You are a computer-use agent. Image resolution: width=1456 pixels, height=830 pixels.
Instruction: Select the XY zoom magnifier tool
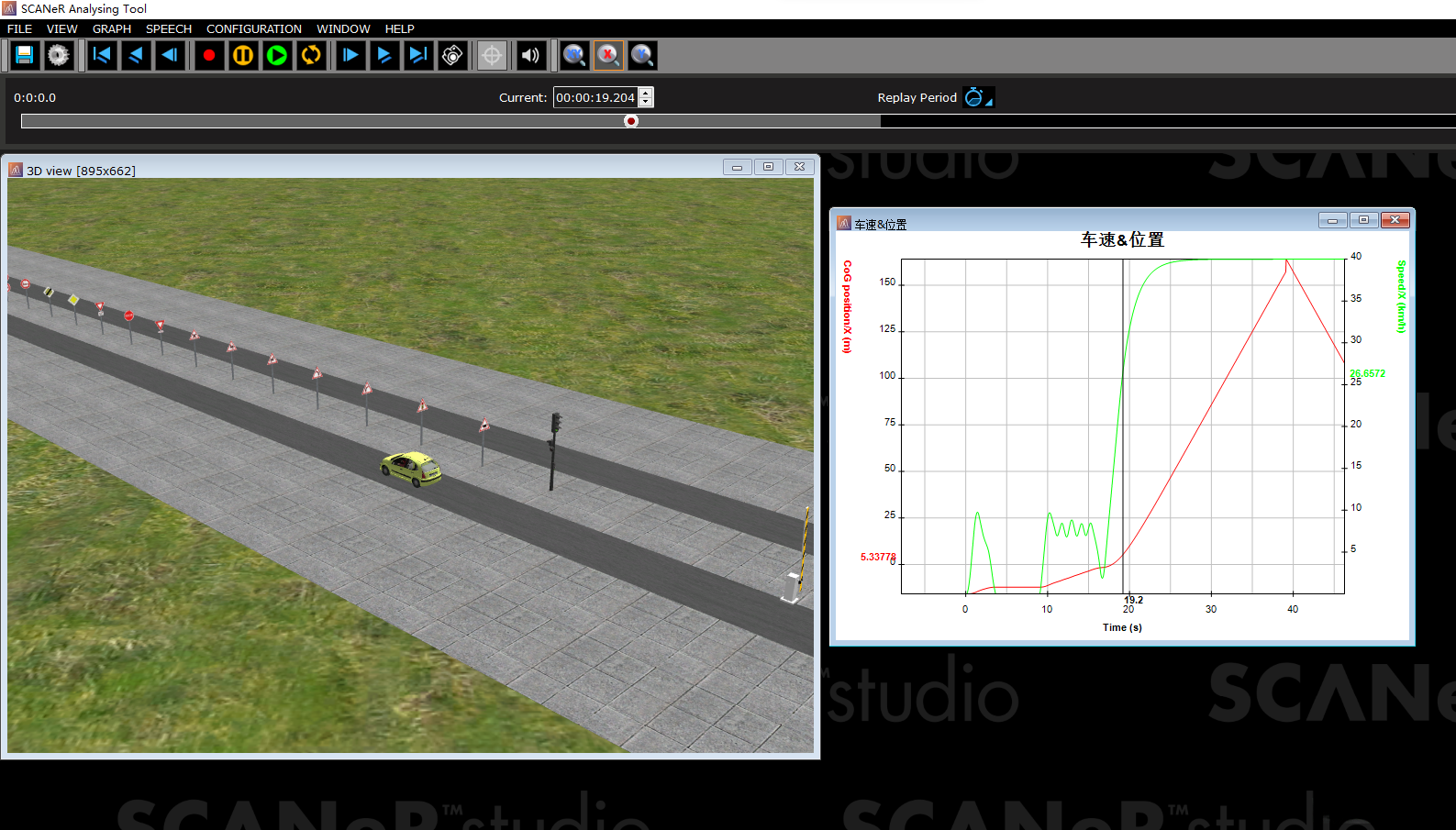574,55
